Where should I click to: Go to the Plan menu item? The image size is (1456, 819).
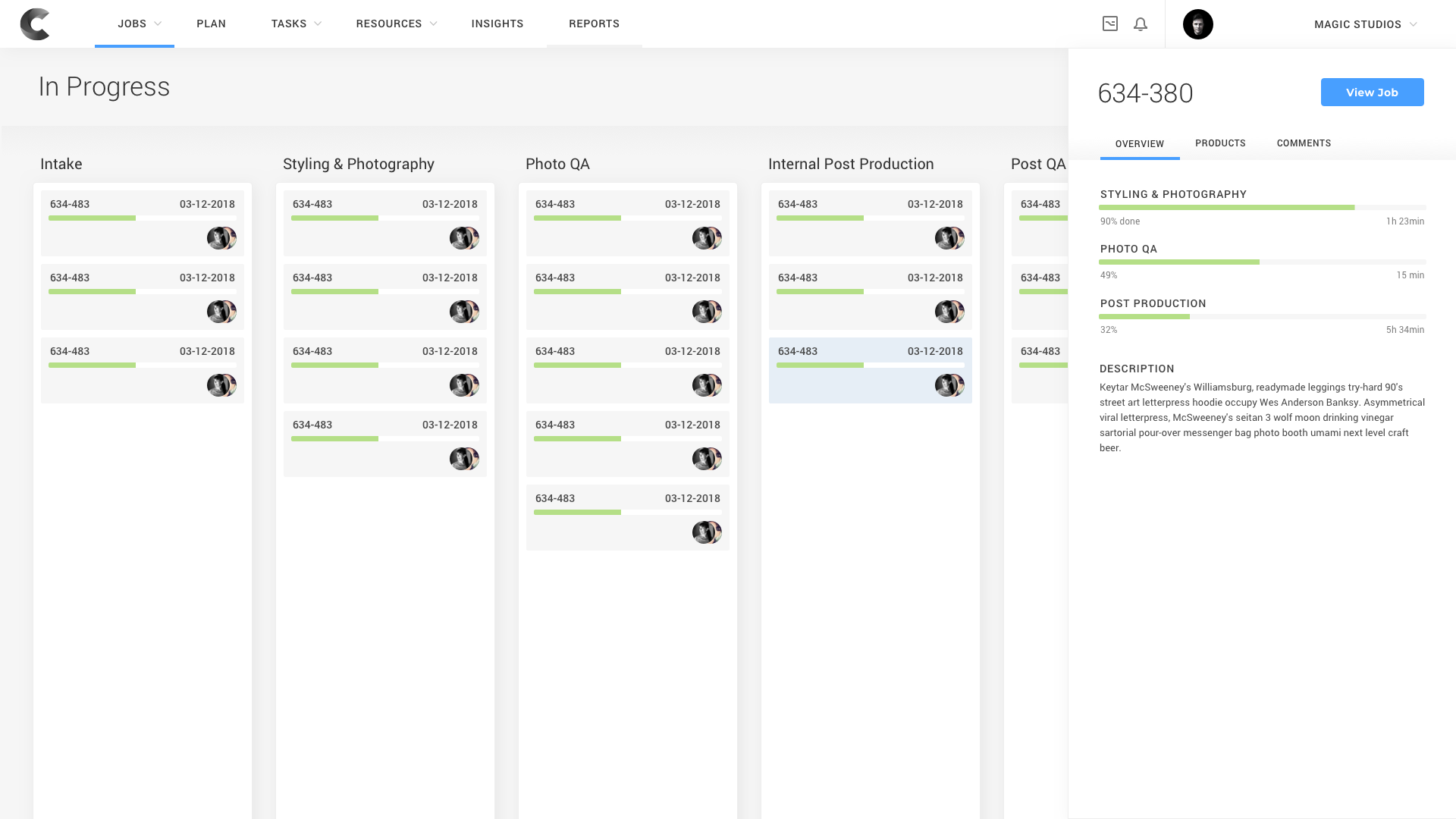[211, 24]
